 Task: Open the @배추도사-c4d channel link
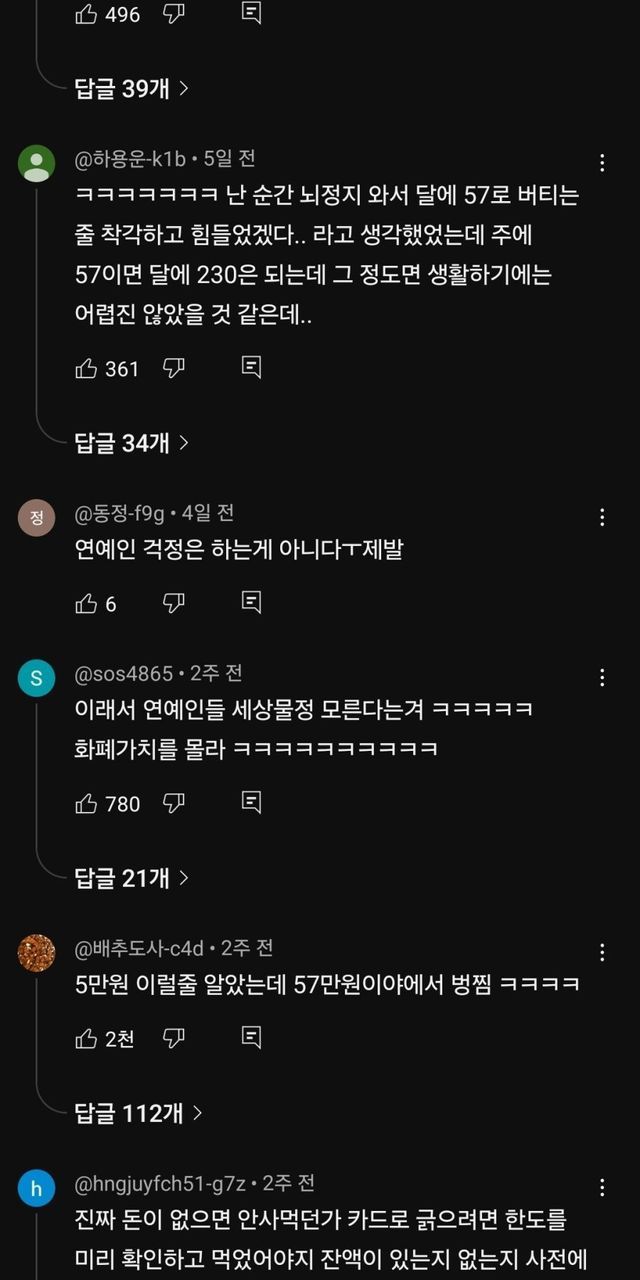tap(139, 947)
